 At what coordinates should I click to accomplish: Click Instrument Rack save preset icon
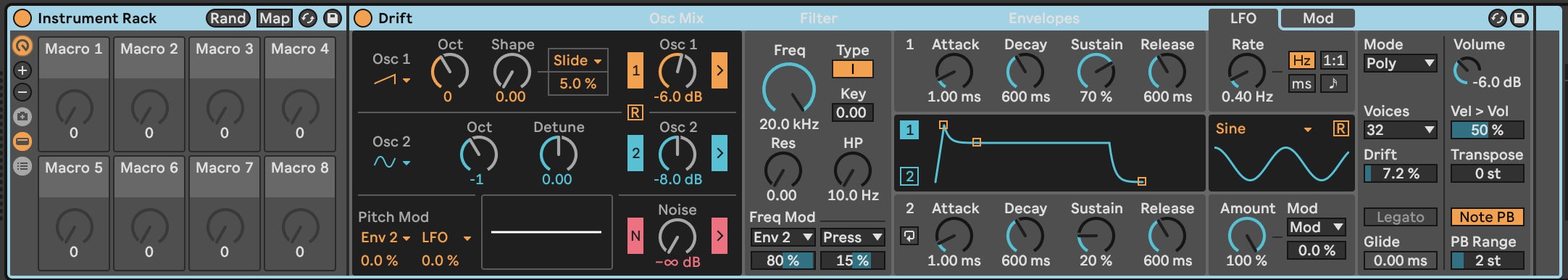tap(332, 18)
